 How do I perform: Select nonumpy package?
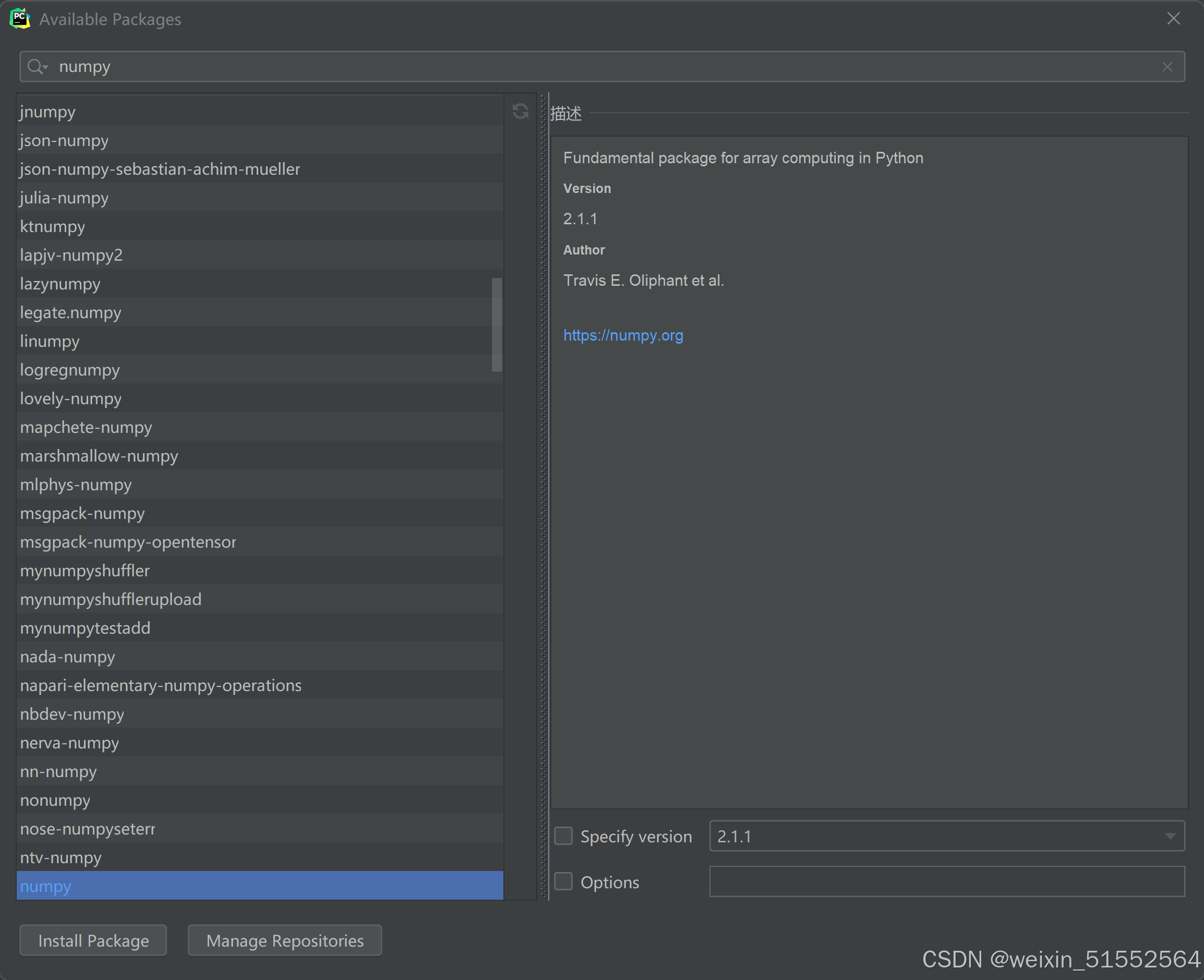260,800
